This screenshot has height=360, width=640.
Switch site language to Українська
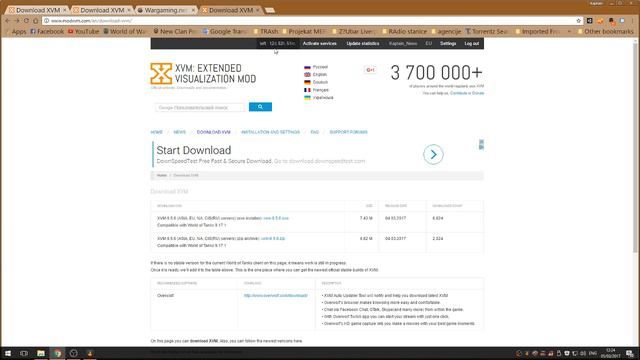click(x=319, y=98)
